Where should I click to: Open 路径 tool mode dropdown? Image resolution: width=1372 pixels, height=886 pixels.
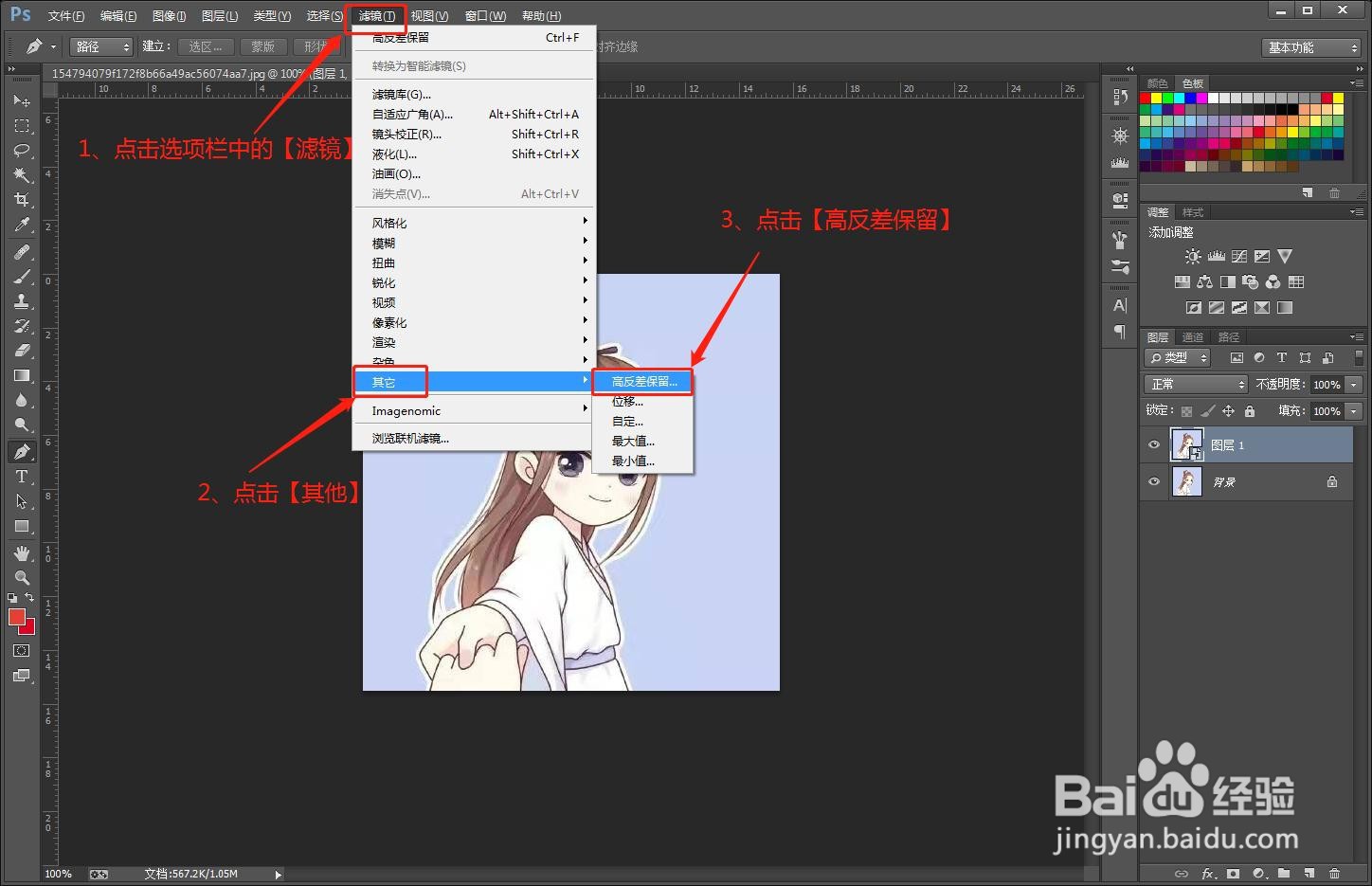(101, 46)
